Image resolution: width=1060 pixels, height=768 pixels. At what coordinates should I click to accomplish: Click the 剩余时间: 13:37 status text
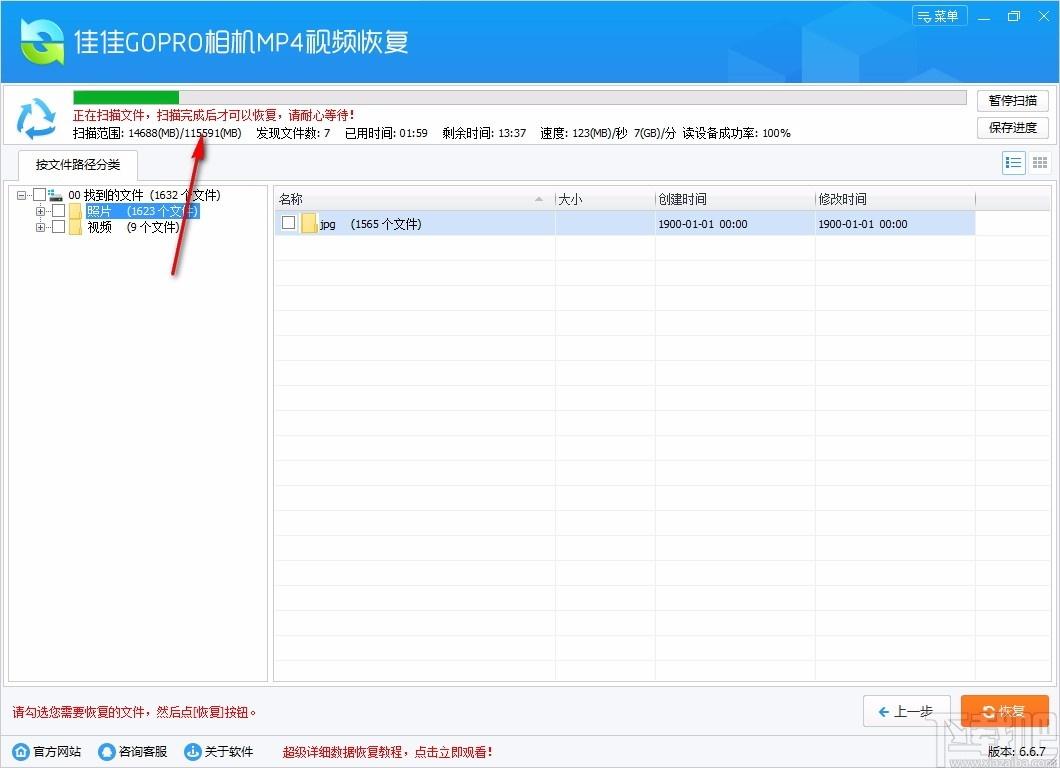click(x=484, y=133)
